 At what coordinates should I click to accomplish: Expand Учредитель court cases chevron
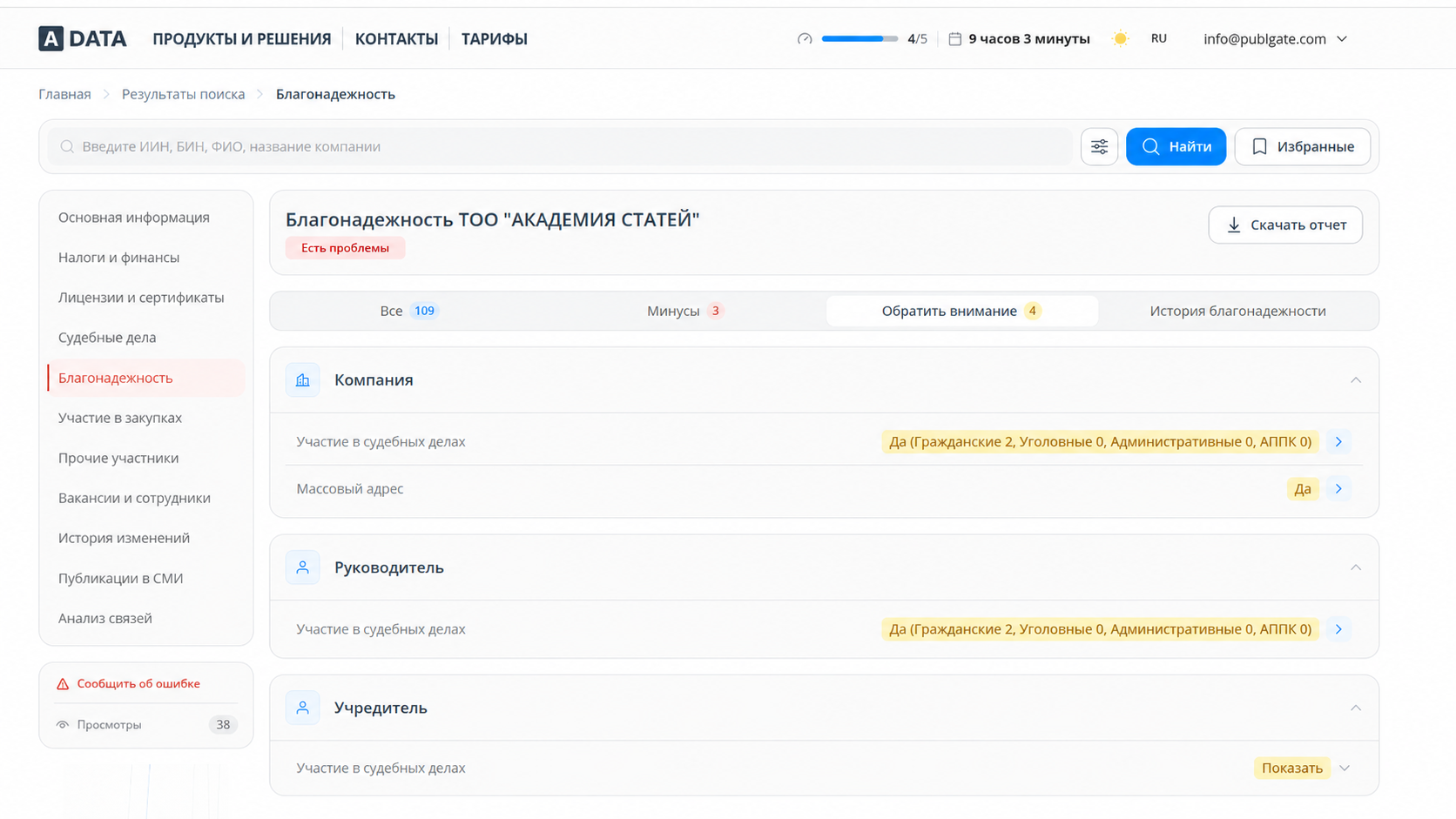point(1345,768)
